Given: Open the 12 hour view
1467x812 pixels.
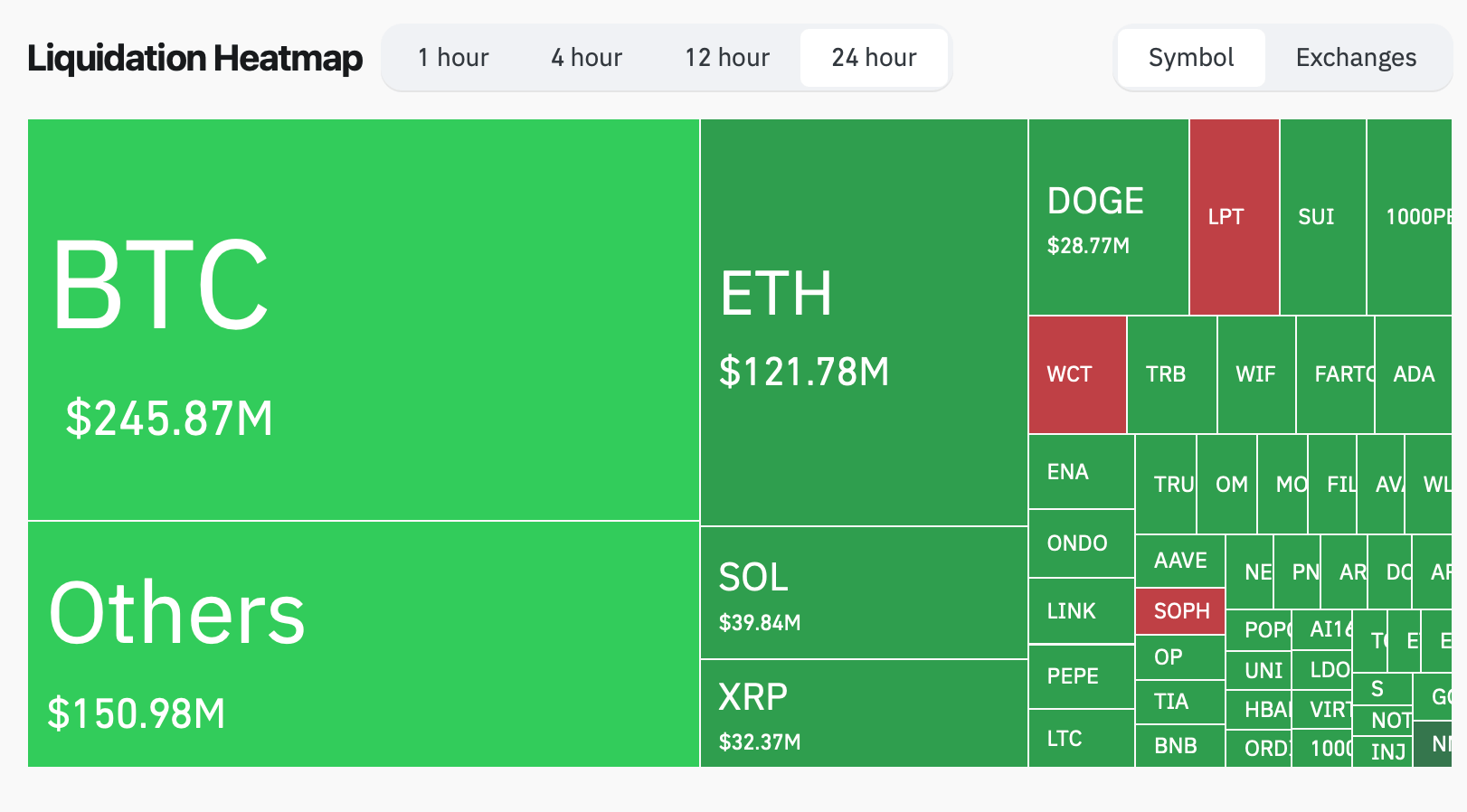Looking at the screenshot, I should tap(727, 57).
